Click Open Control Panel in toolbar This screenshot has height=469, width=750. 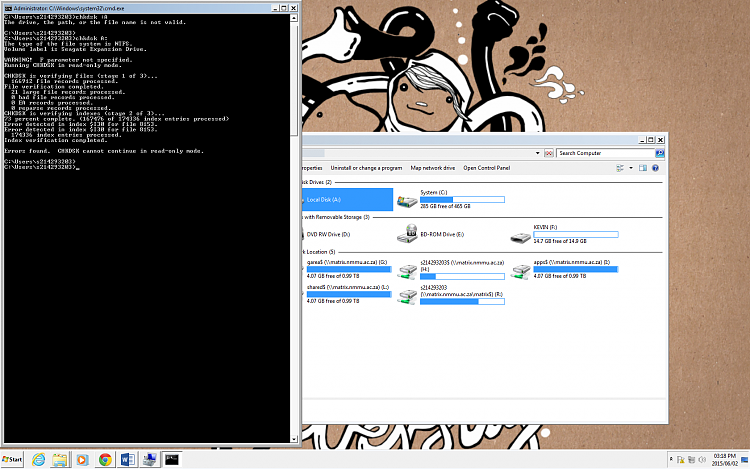coord(486,168)
